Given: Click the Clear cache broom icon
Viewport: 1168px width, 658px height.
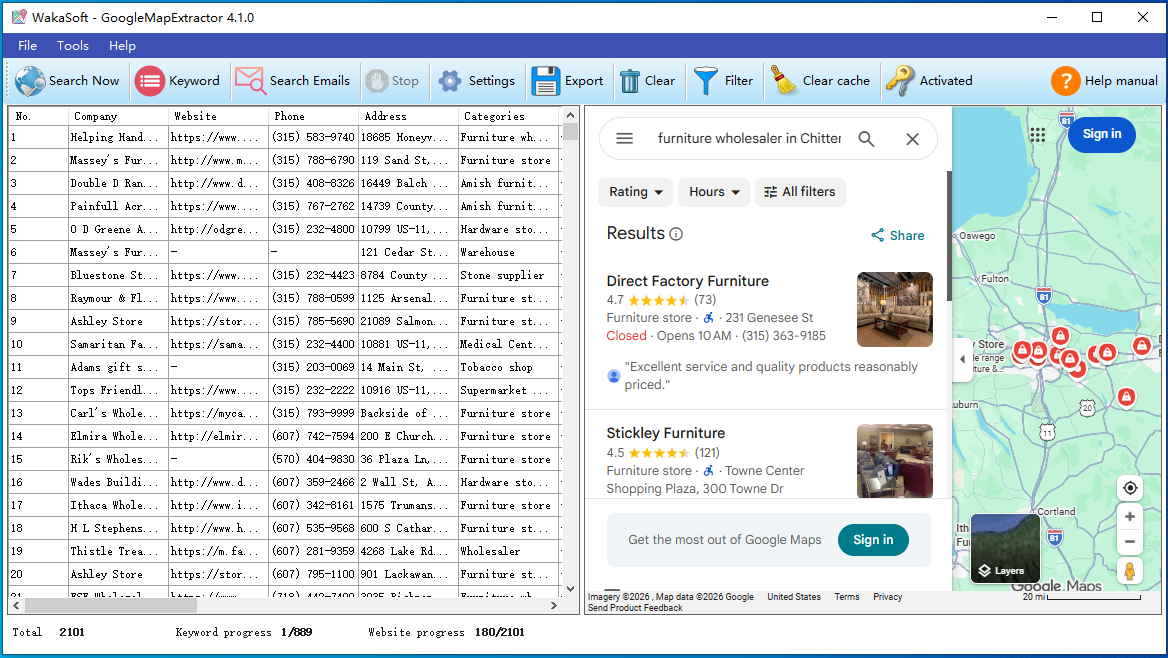Looking at the screenshot, I should [784, 81].
